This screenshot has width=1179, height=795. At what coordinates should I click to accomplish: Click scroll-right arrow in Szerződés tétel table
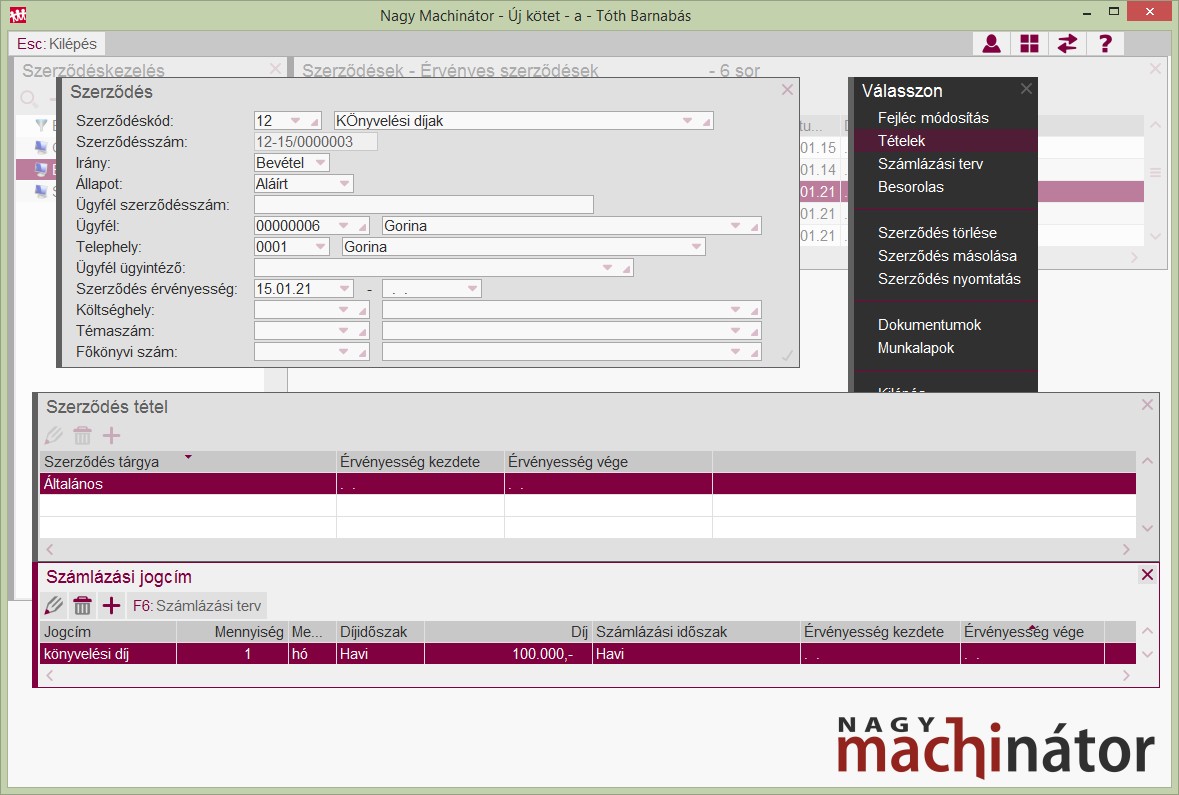tap(1126, 549)
